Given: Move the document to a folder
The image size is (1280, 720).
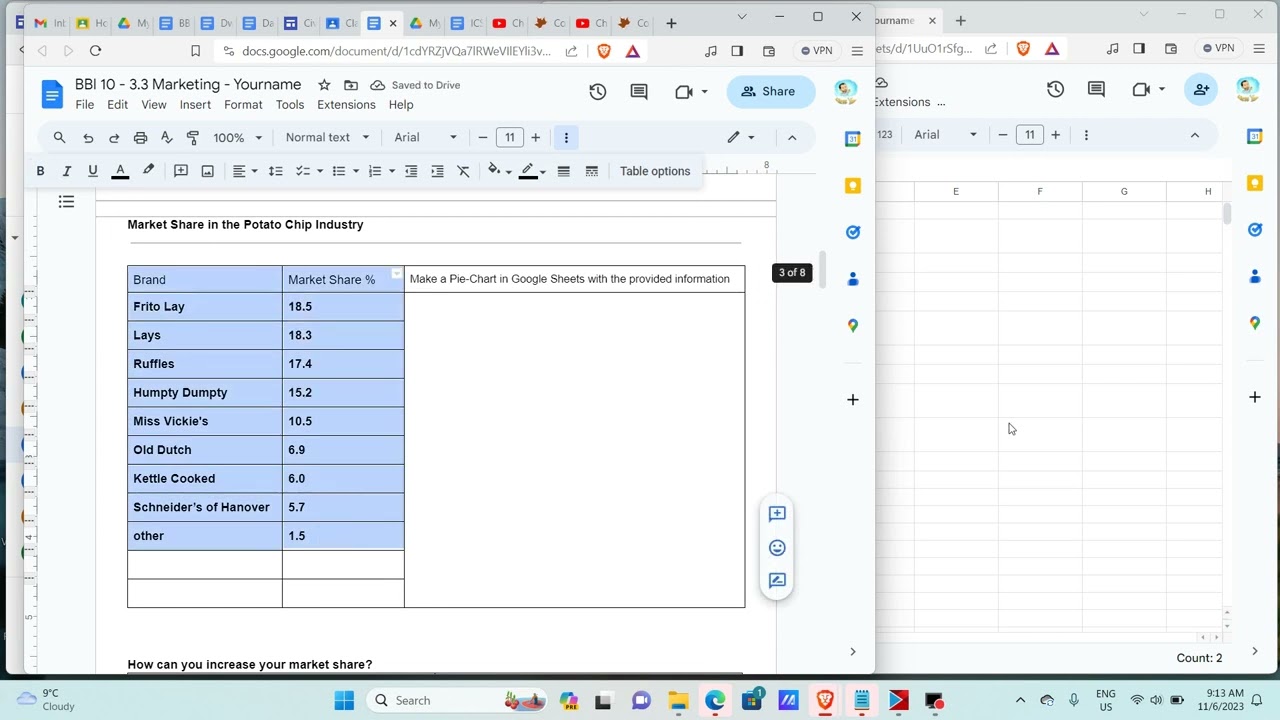Looking at the screenshot, I should 351,85.
